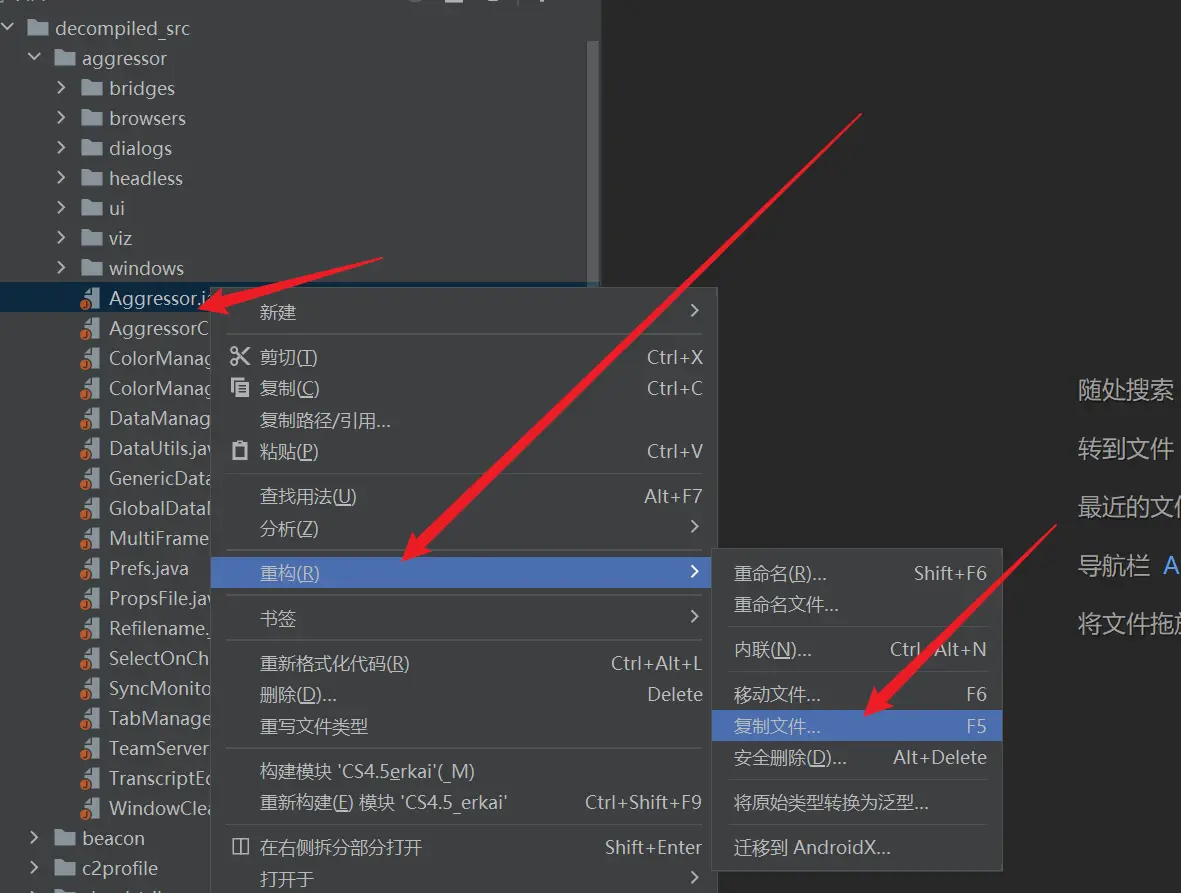Collapse the aggressor folder
This screenshot has width=1181, height=893.
34,58
